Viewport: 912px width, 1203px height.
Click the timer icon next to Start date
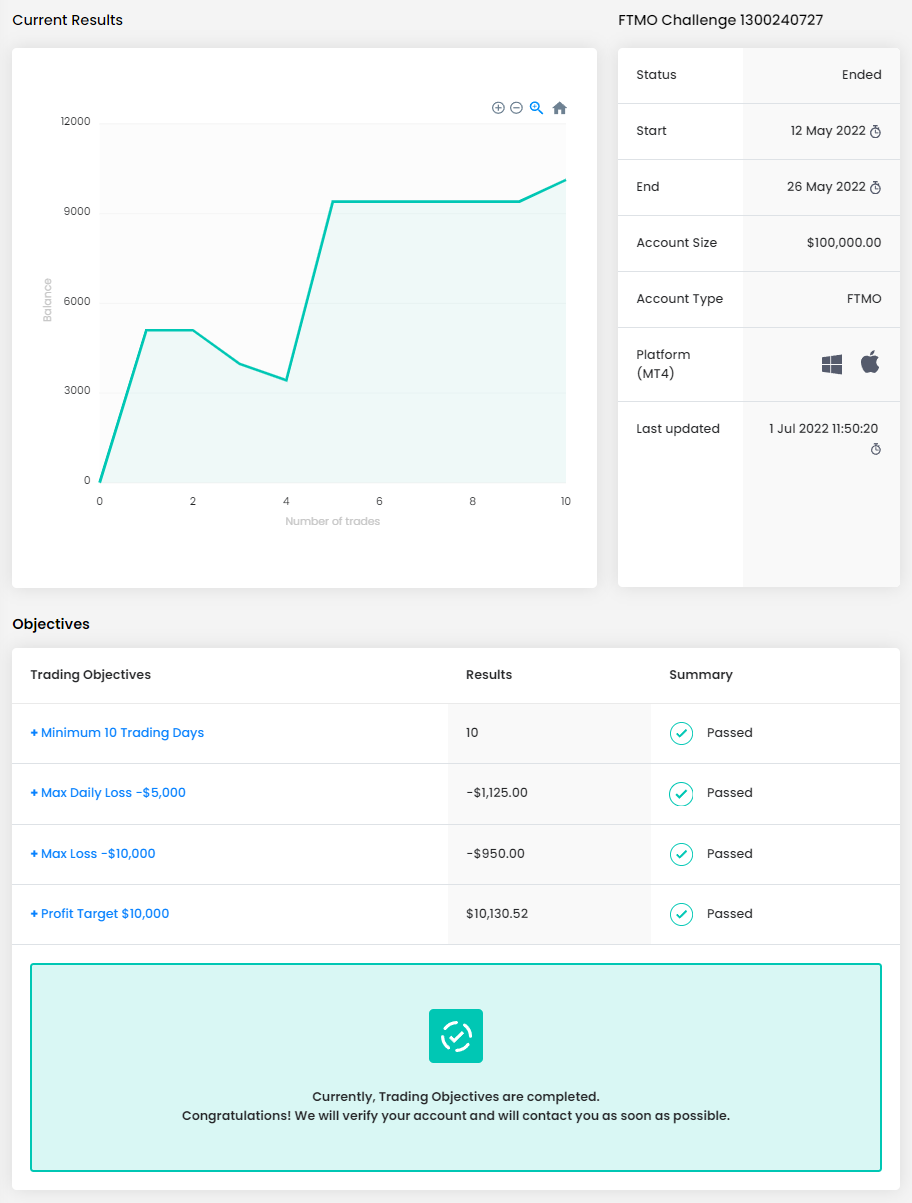[875, 131]
